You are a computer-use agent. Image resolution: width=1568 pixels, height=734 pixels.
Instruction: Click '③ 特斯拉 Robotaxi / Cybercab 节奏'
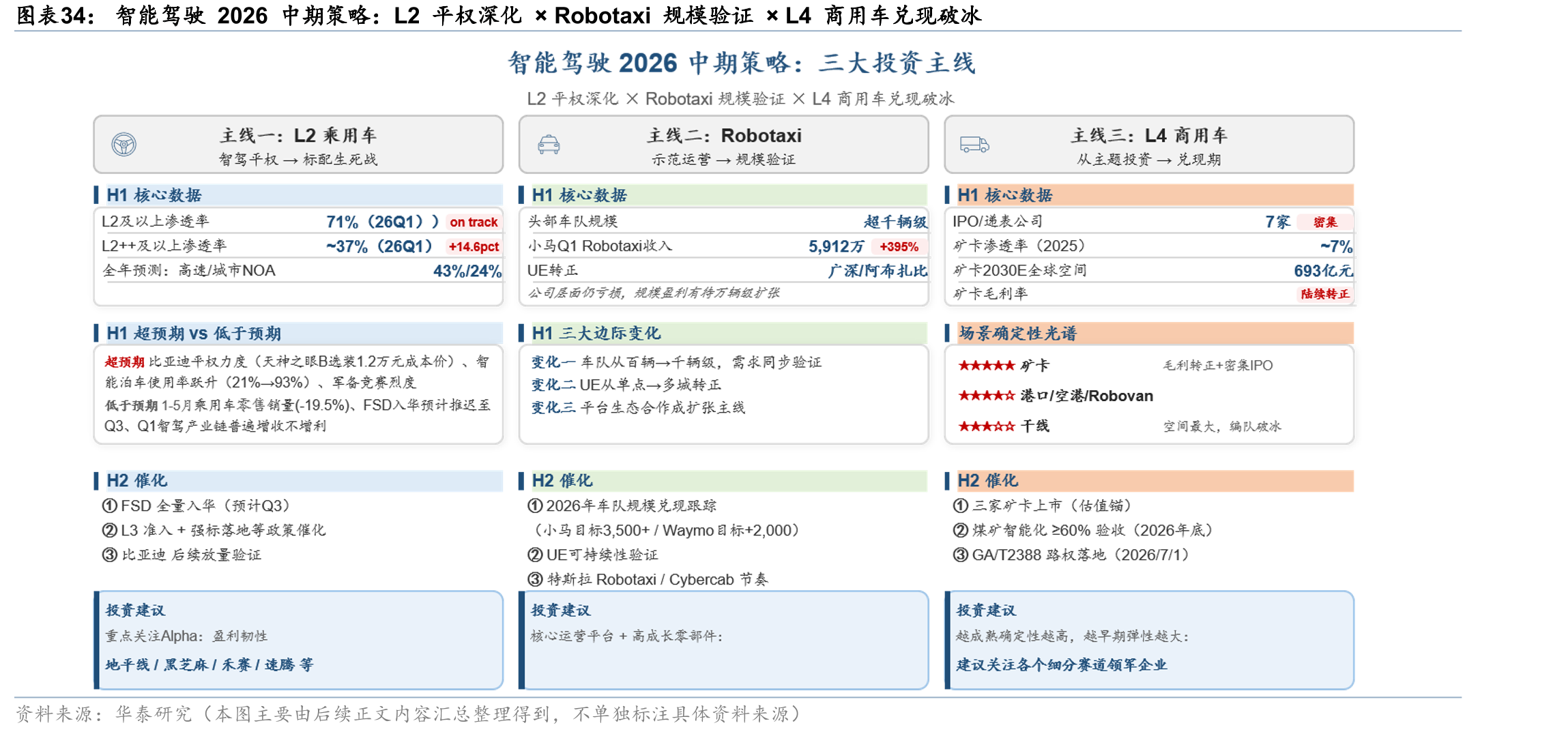[648, 580]
